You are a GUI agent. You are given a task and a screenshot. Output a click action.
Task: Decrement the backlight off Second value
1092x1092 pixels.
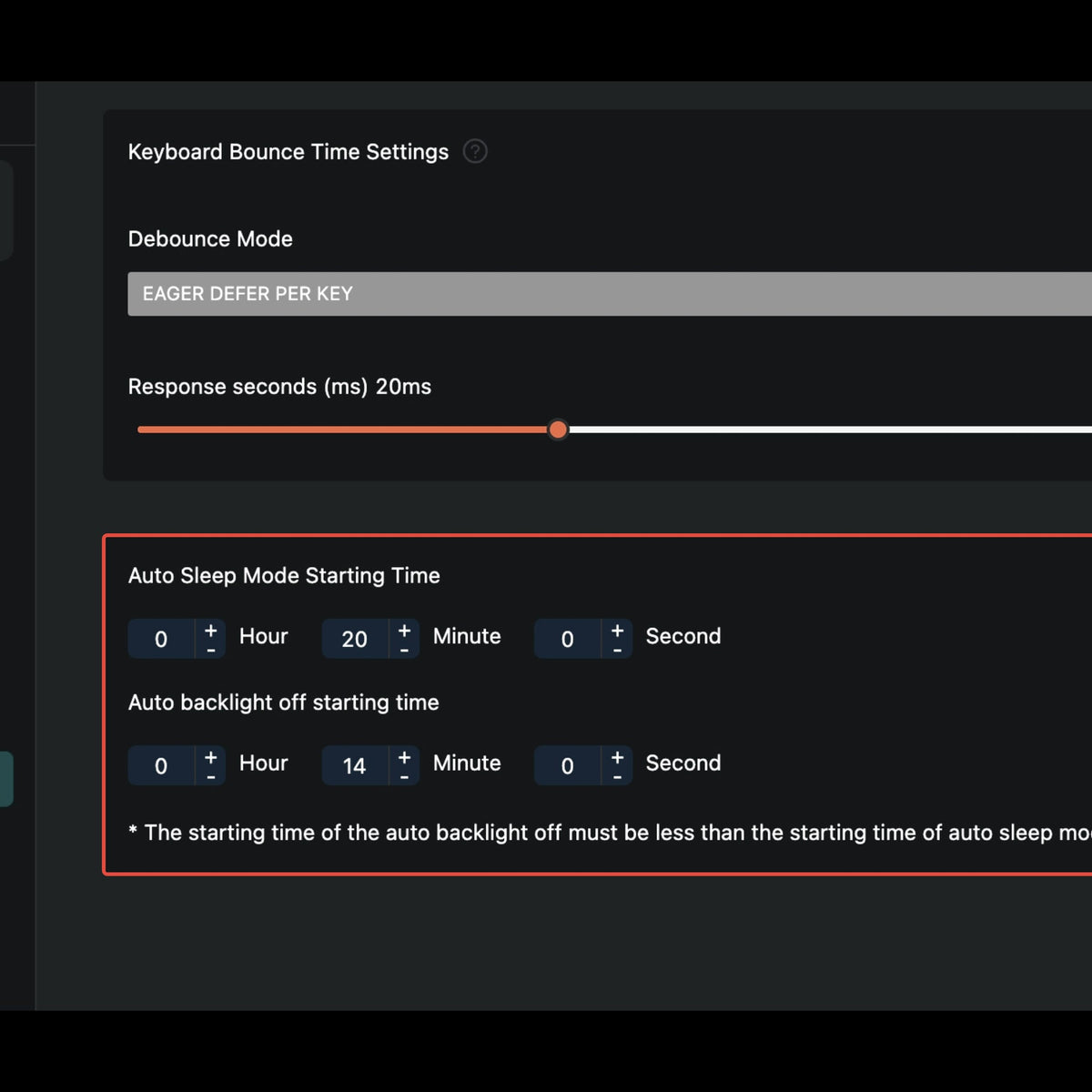[616, 776]
